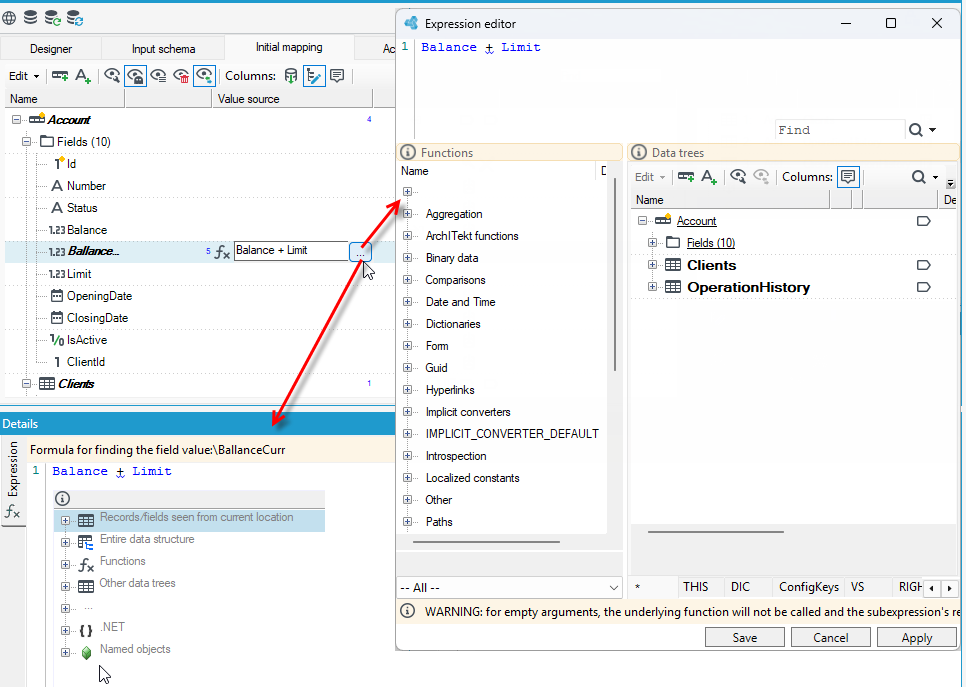Click the info icon beside Data trees header
The image size is (966, 687).
639,152
